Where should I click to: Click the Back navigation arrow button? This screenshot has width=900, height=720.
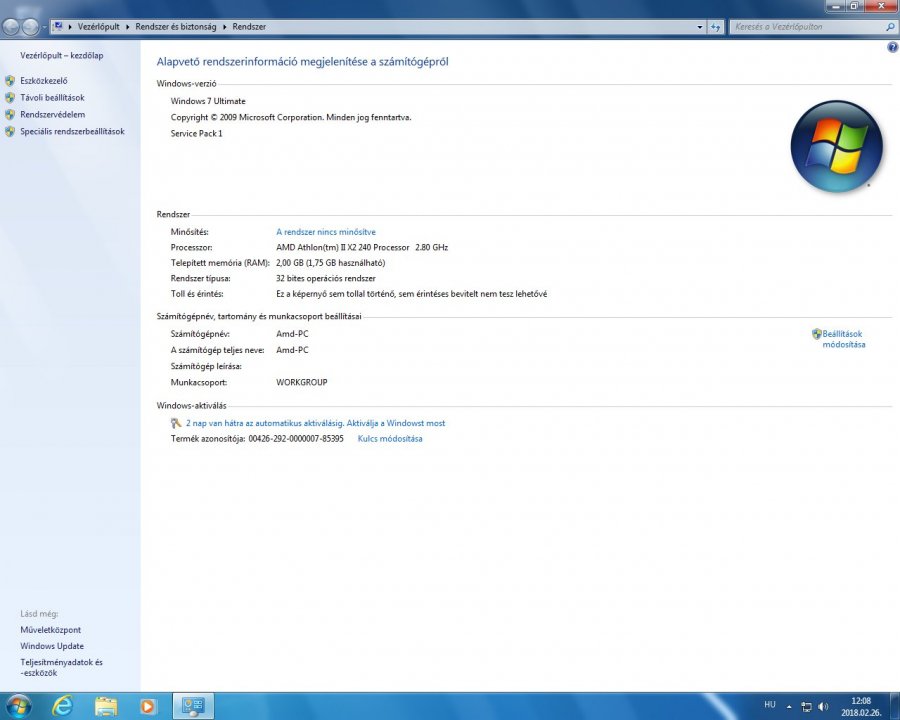[x=11, y=26]
